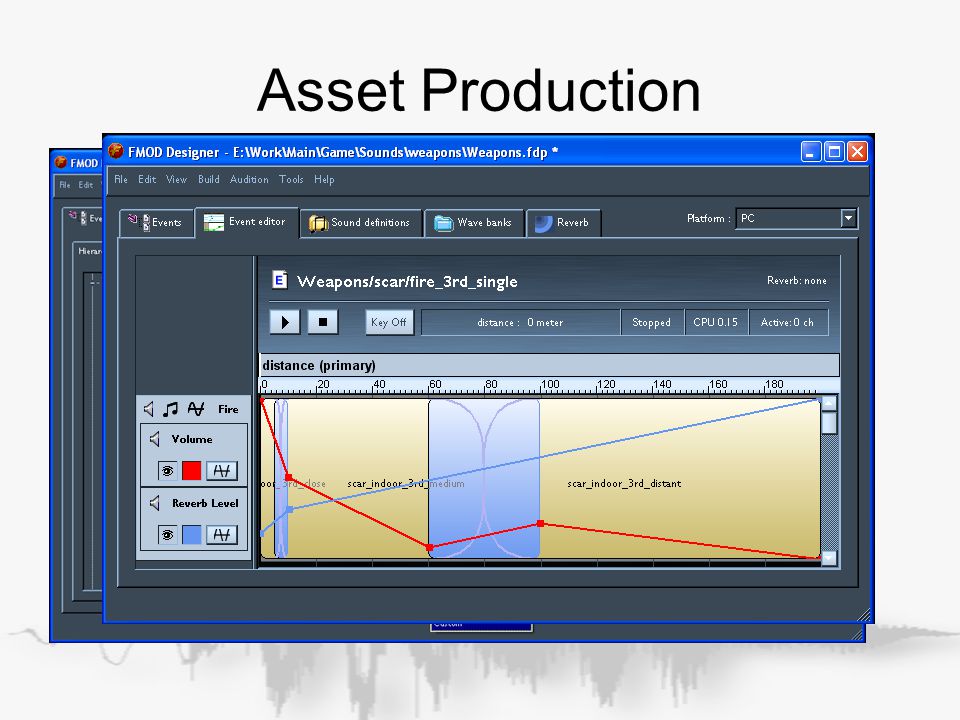960x720 pixels.
Task: Open the Build menu
Action: click(x=208, y=179)
